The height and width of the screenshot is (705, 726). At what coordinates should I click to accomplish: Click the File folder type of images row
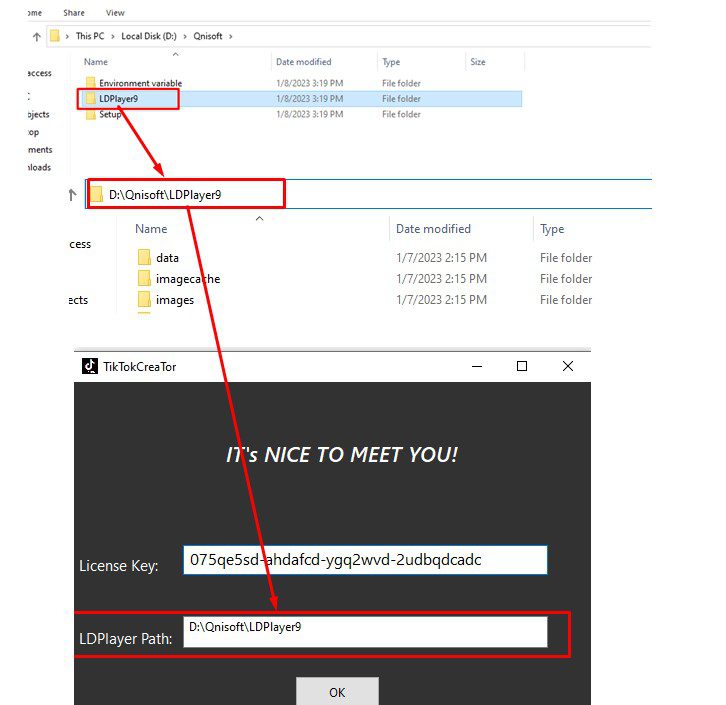pyautogui.click(x=566, y=300)
